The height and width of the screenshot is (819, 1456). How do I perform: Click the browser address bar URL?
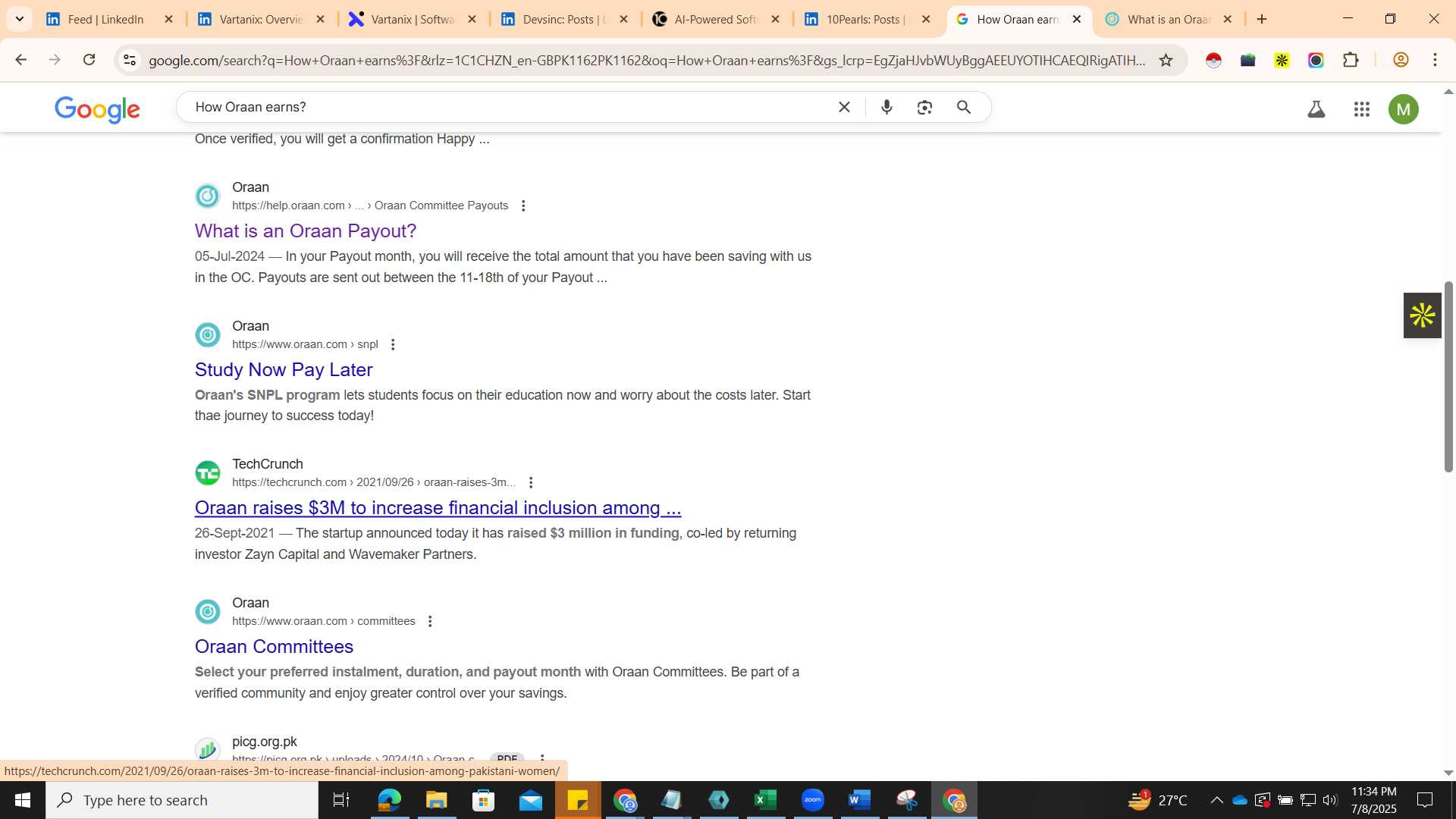tap(647, 61)
